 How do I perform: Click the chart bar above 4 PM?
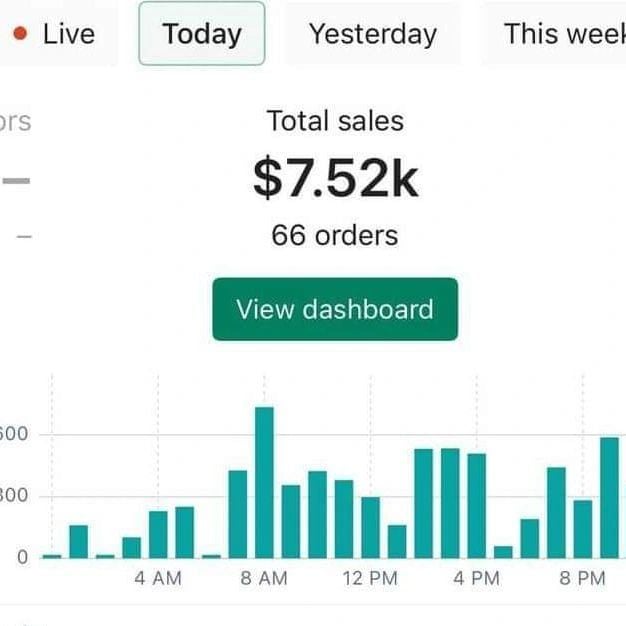[x=476, y=505]
